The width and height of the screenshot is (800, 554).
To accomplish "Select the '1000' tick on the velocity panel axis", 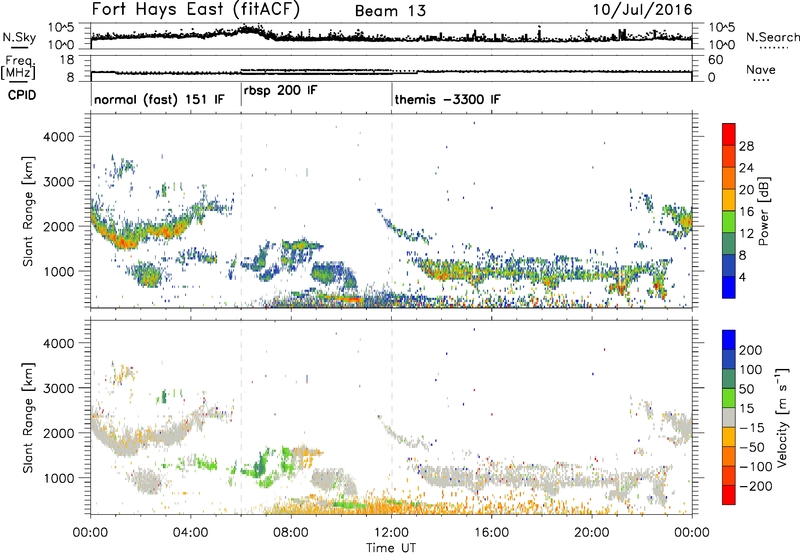I will tap(59, 478).
